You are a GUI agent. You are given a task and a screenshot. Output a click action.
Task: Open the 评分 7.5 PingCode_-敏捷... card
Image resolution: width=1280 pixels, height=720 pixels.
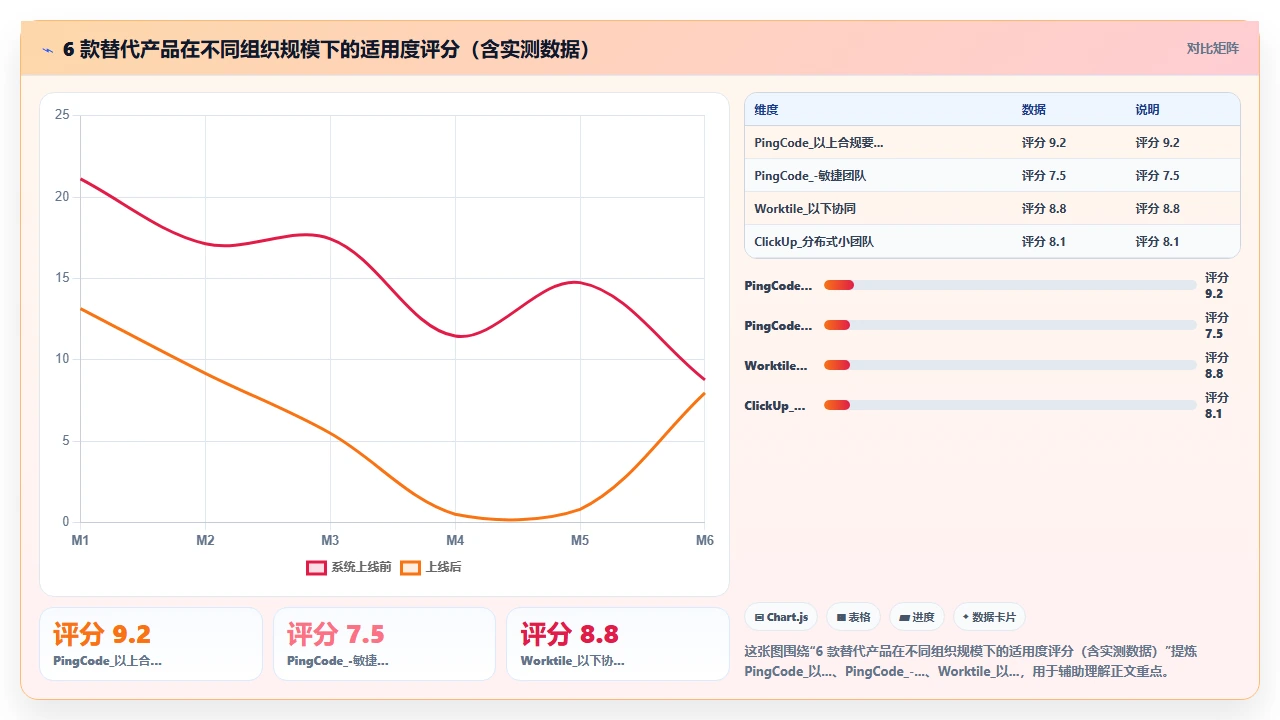pos(384,644)
